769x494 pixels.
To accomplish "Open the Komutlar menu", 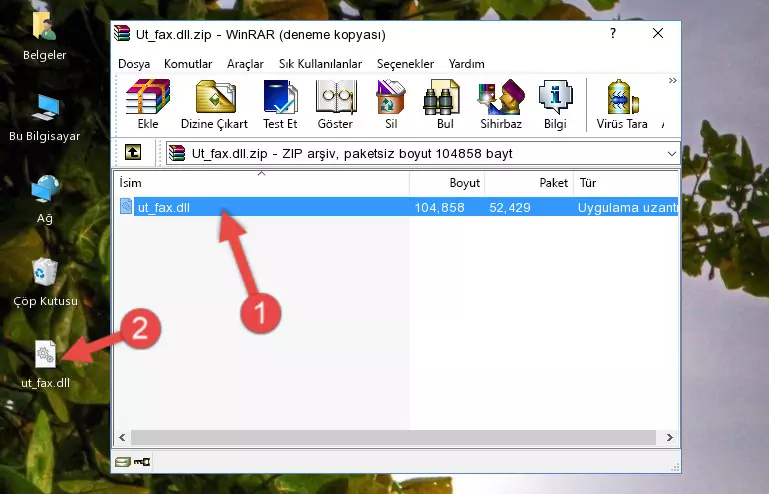I will pos(188,64).
